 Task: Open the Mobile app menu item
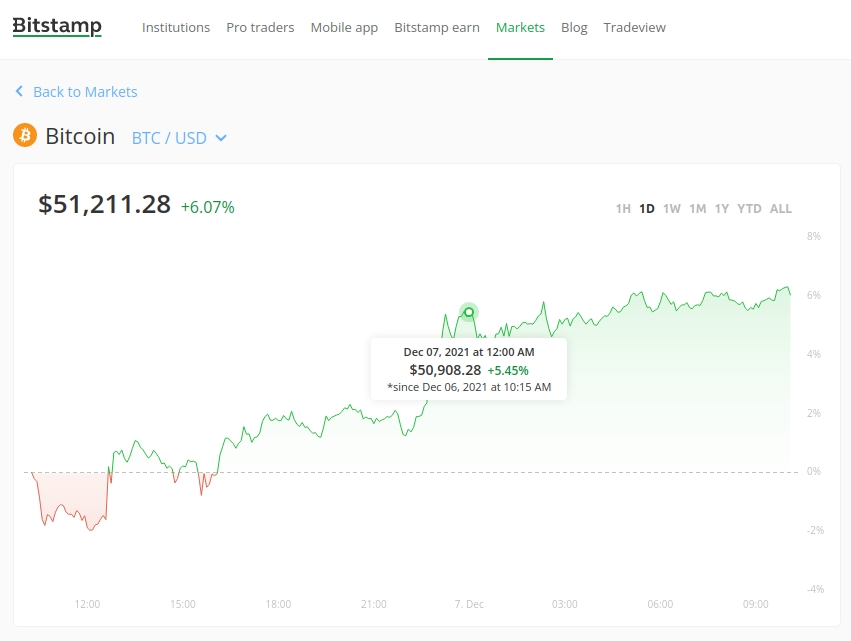click(x=344, y=28)
